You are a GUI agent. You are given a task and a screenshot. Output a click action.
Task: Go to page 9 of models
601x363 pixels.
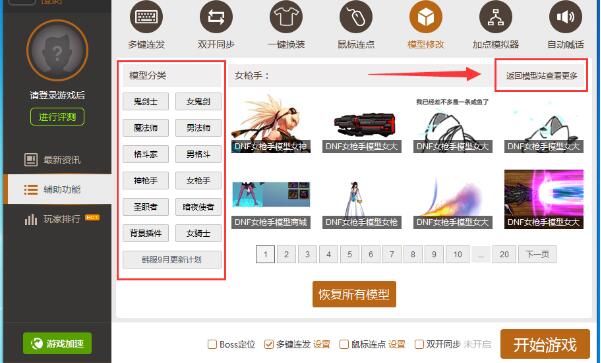click(x=434, y=254)
